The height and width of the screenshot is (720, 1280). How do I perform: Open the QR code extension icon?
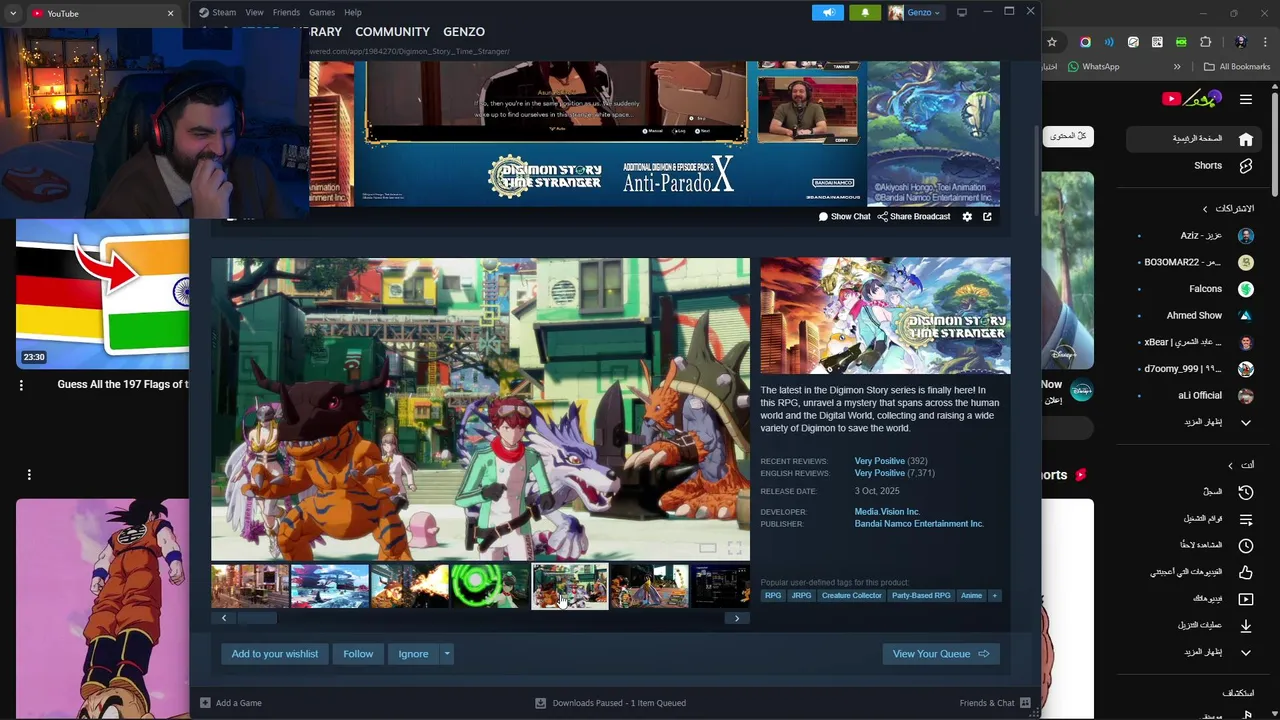[1157, 42]
